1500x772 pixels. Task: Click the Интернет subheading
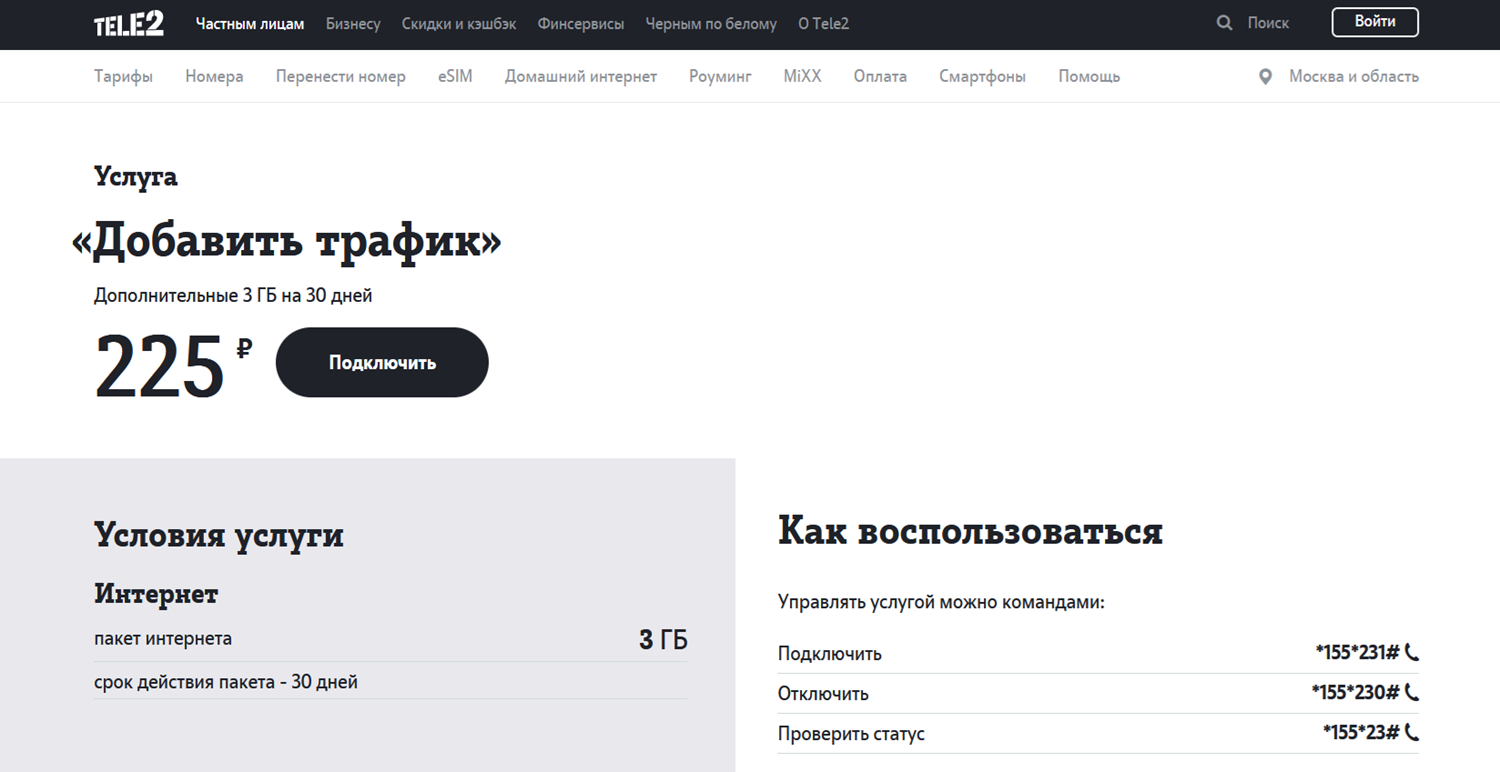pos(156,594)
